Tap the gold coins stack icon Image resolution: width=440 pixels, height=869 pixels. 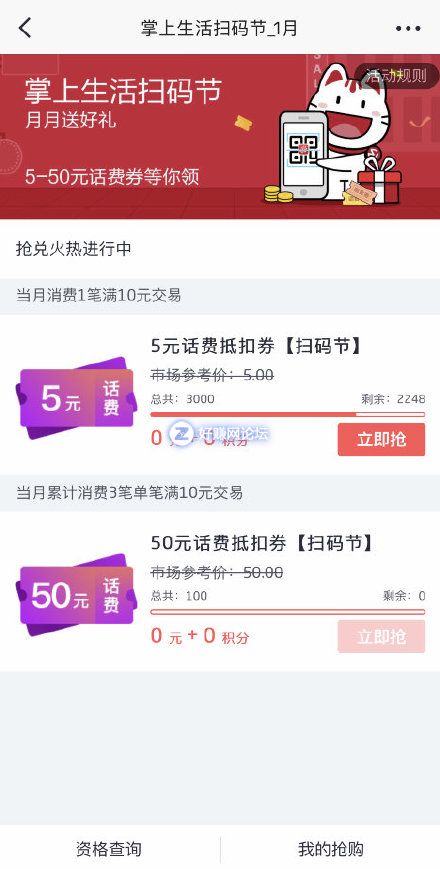point(277,193)
